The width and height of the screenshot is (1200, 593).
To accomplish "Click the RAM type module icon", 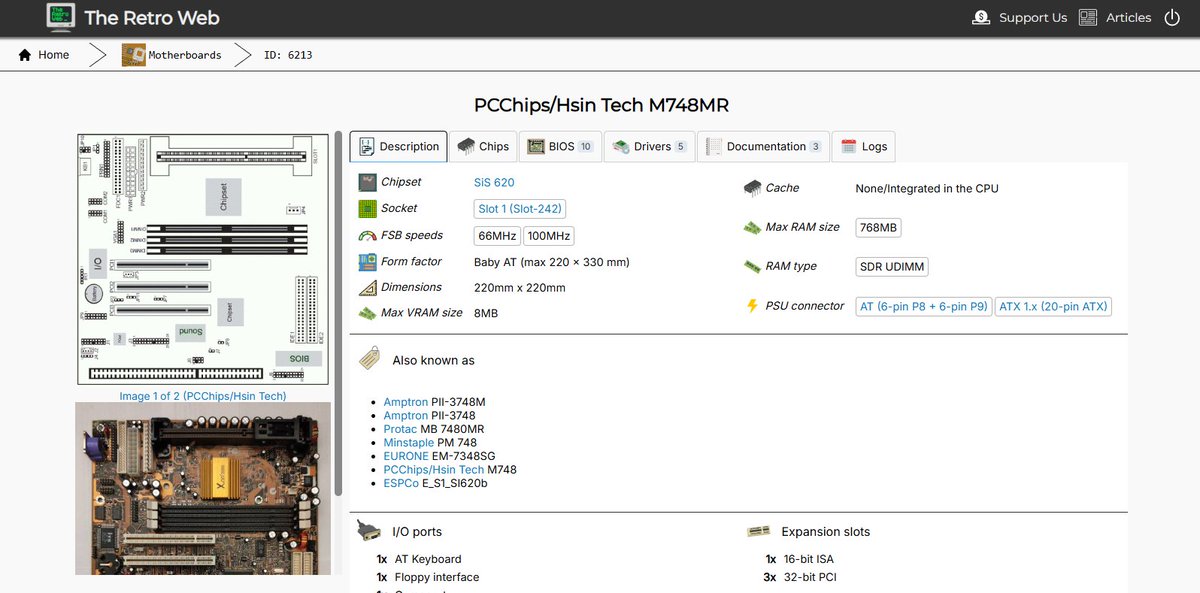I will point(752,266).
